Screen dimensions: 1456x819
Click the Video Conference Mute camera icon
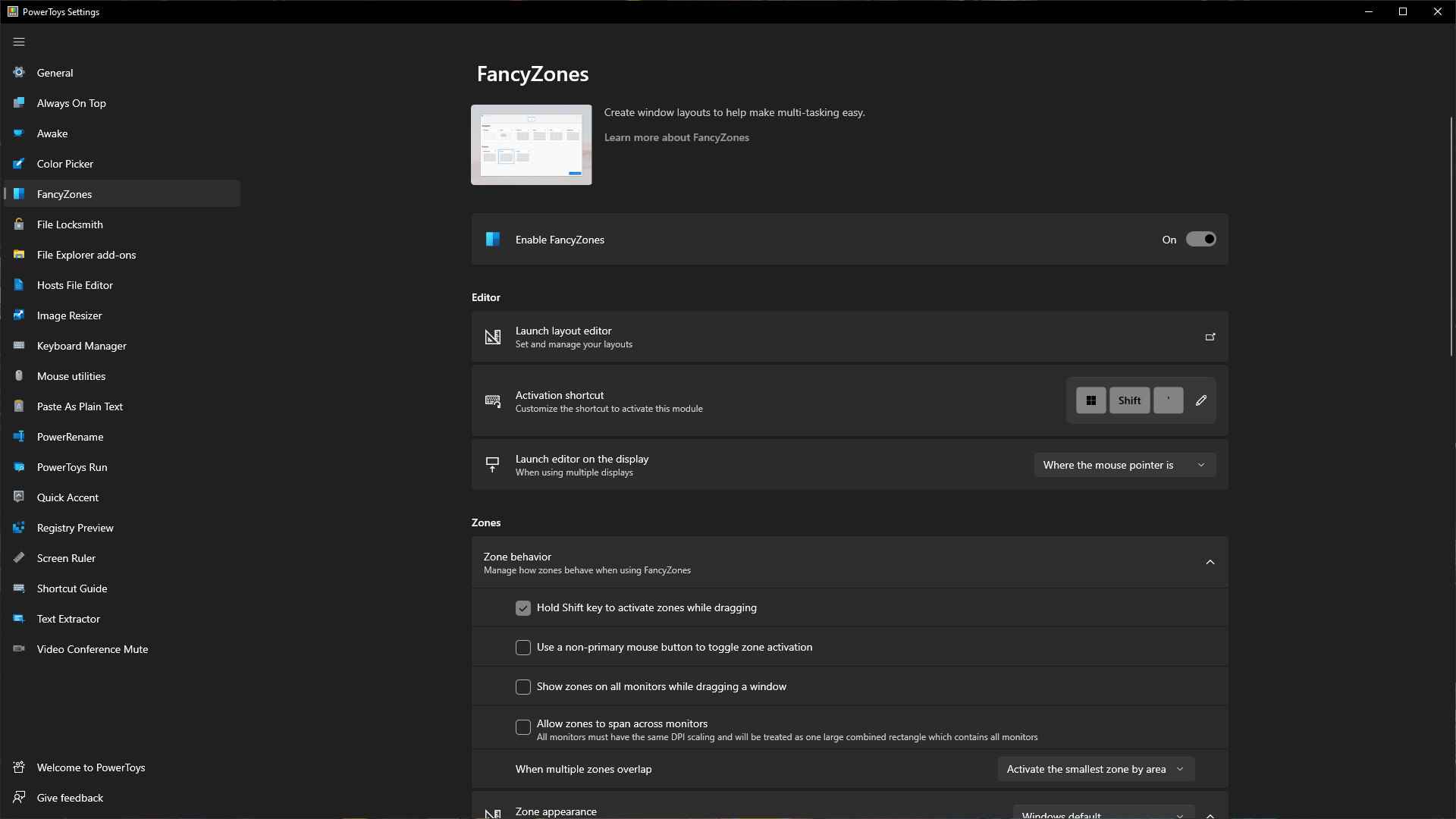[x=19, y=648]
